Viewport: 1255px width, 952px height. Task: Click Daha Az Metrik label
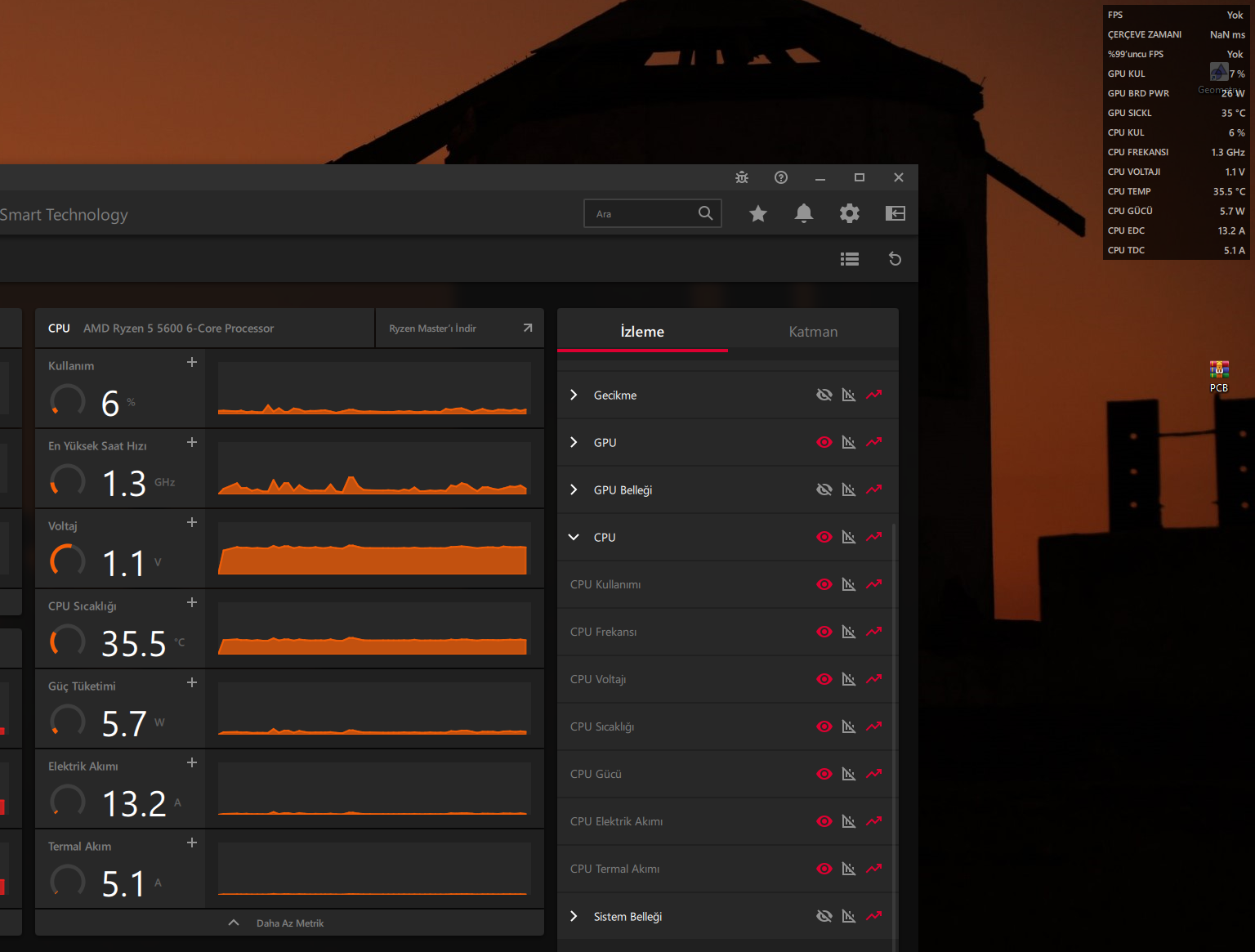point(290,923)
